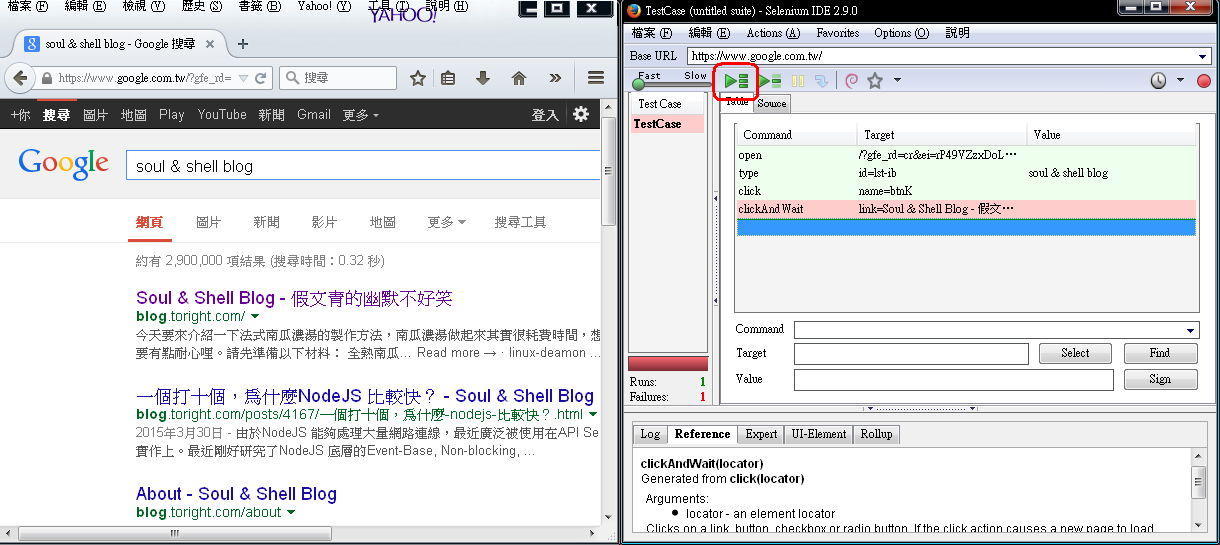This screenshot has width=1220, height=545.
Task: Toggle the red Record button in Selenium IDE
Action: pos(1203,81)
